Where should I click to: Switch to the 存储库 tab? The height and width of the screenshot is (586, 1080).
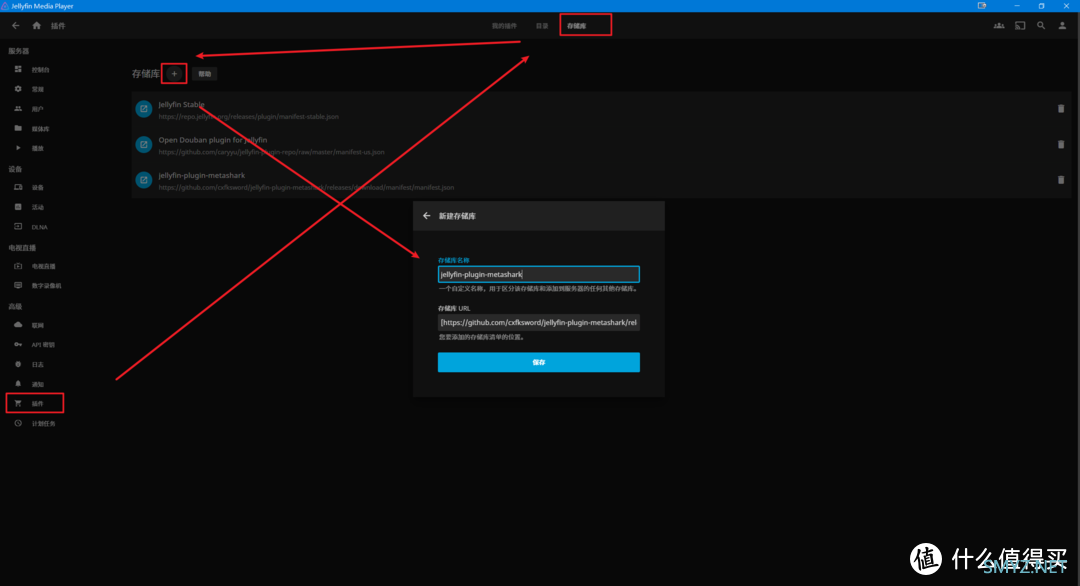click(576, 25)
